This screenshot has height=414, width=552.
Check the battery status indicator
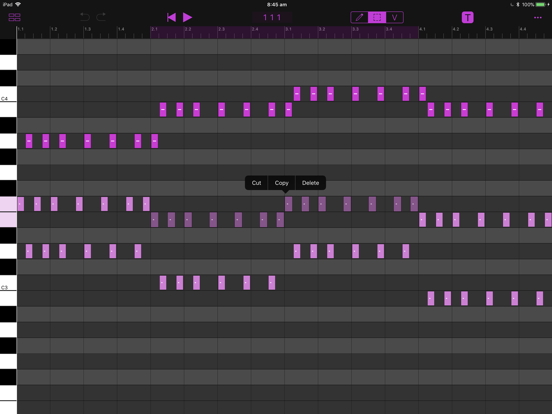click(x=541, y=5)
